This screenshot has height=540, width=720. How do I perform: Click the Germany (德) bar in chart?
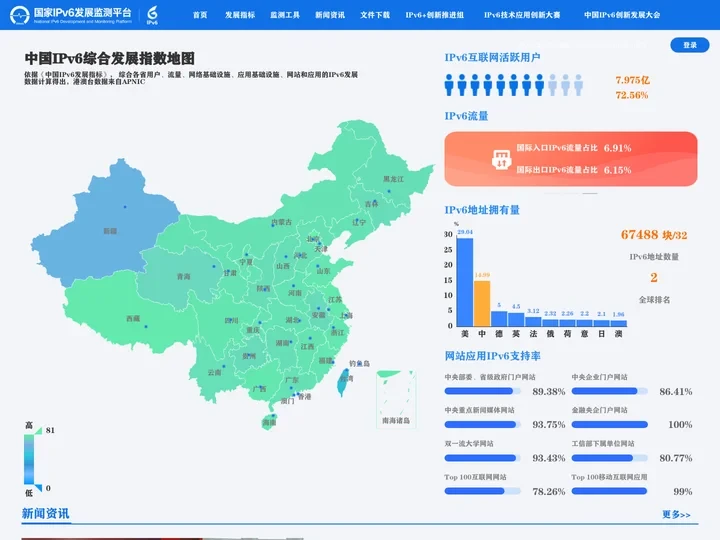[x=499, y=319]
